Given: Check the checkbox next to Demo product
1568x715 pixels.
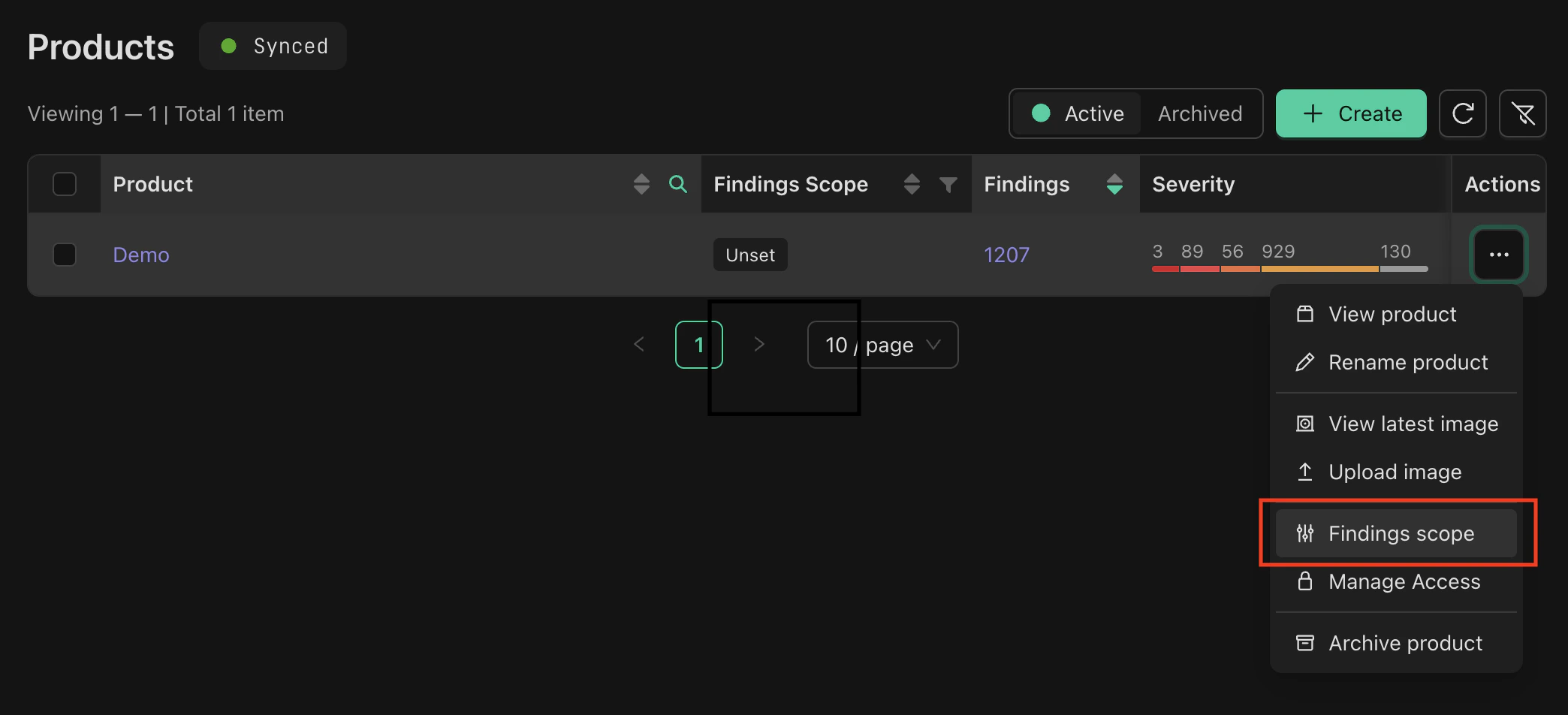Looking at the screenshot, I should point(65,255).
